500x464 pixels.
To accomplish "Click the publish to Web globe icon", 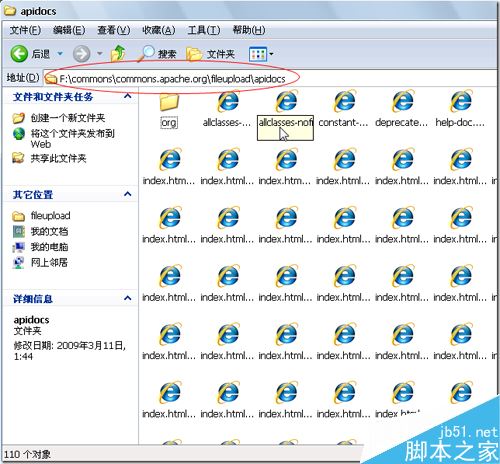I will click(x=19, y=134).
